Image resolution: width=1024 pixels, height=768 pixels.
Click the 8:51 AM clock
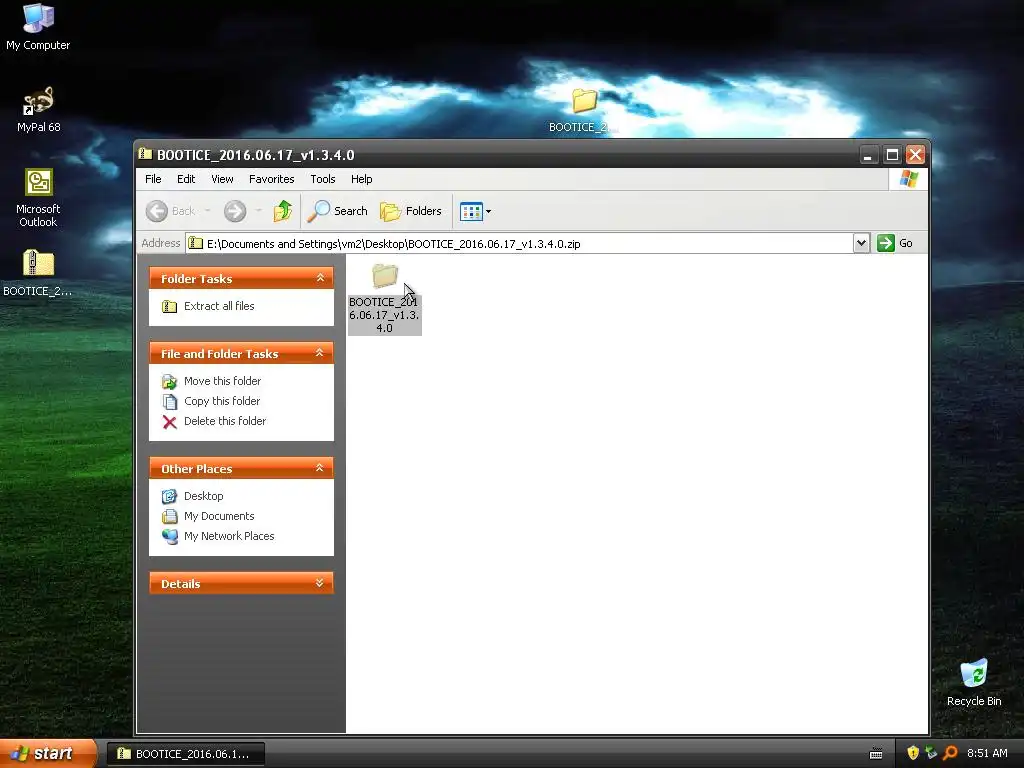tap(987, 753)
